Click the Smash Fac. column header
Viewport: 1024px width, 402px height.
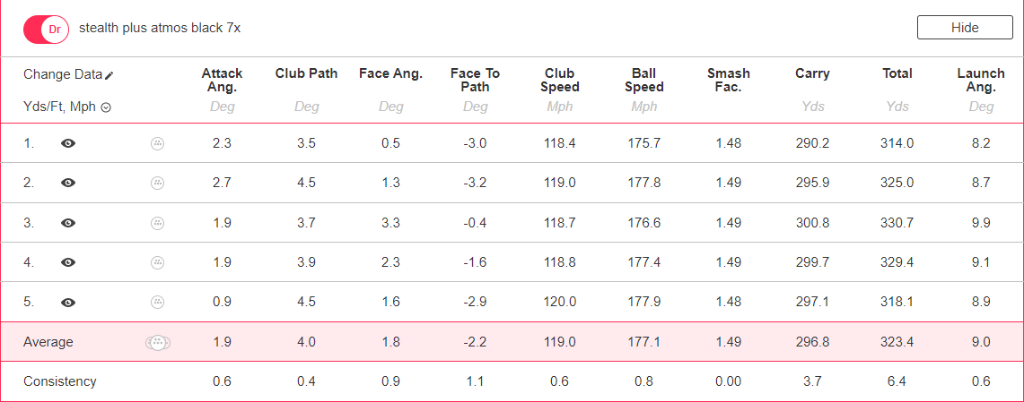tap(728, 80)
